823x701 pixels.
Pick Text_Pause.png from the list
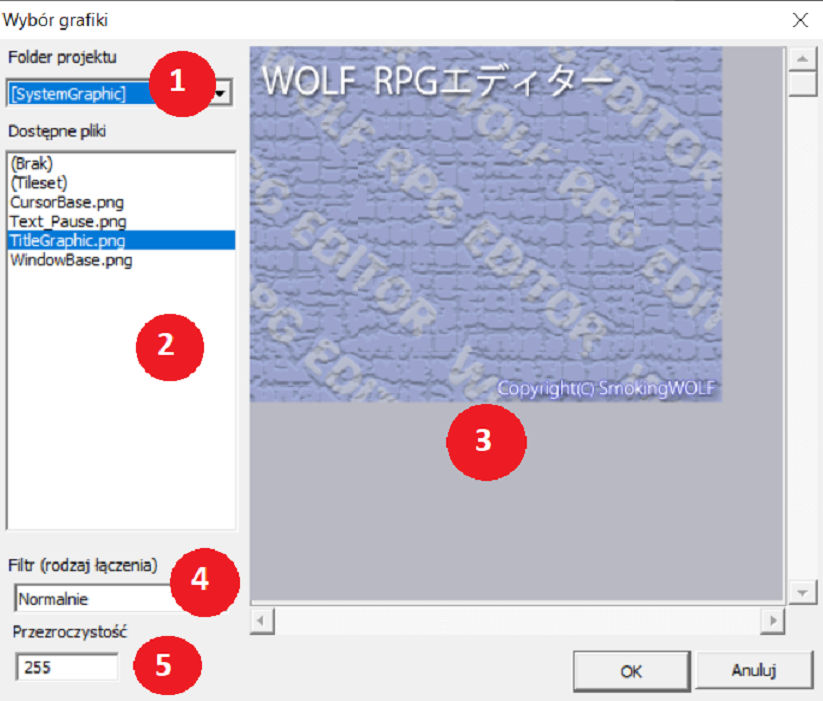click(68, 221)
